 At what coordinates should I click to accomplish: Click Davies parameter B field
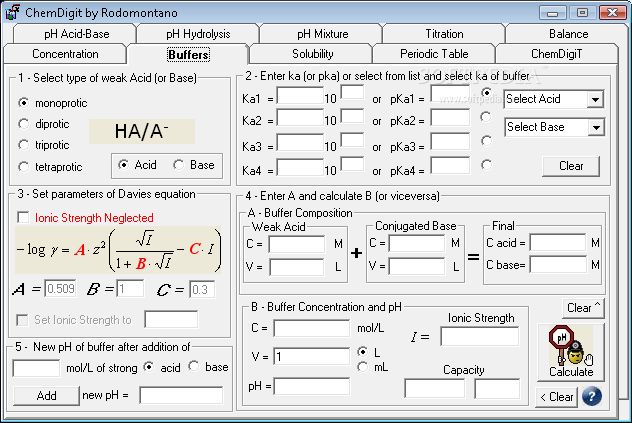click(x=130, y=289)
